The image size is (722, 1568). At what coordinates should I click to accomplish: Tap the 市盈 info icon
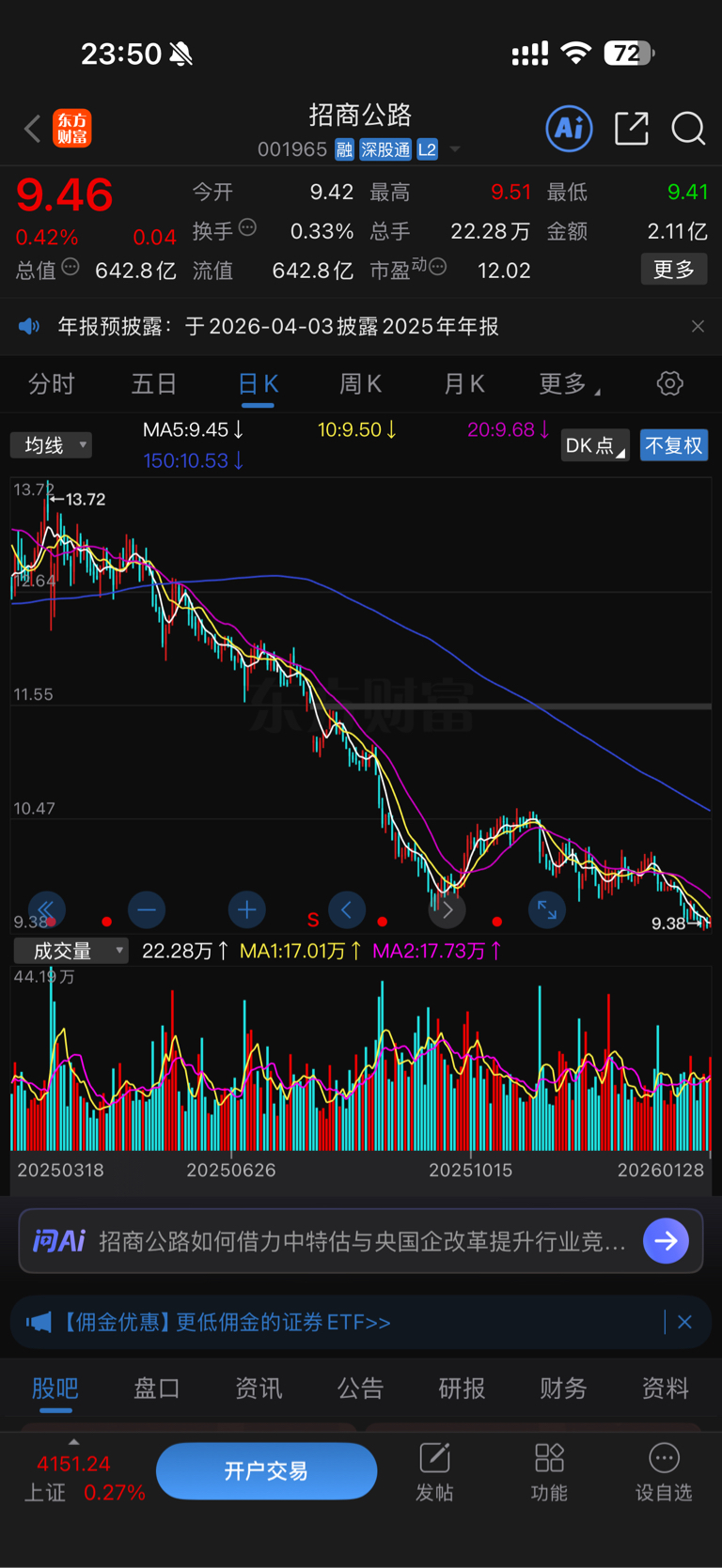[437, 268]
